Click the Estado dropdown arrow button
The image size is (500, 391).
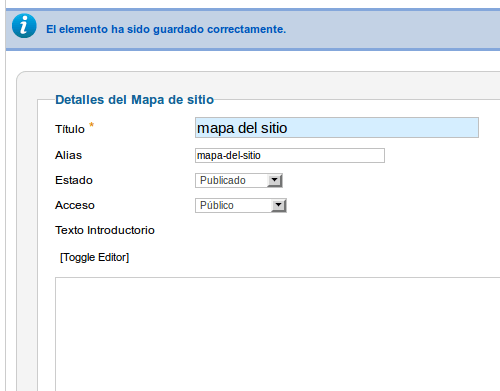tap(275, 180)
